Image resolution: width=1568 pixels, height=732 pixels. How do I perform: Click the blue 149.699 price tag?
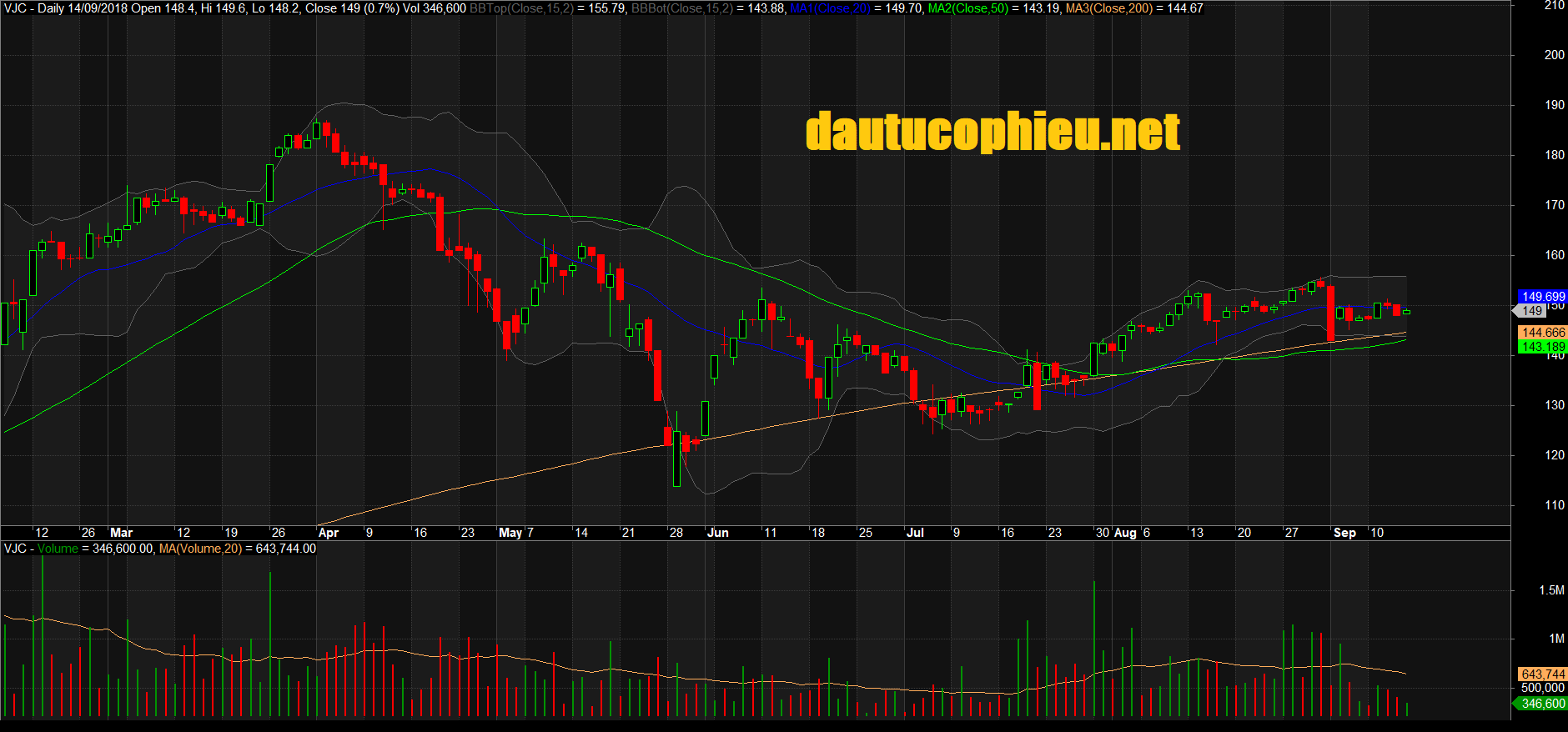1543,297
